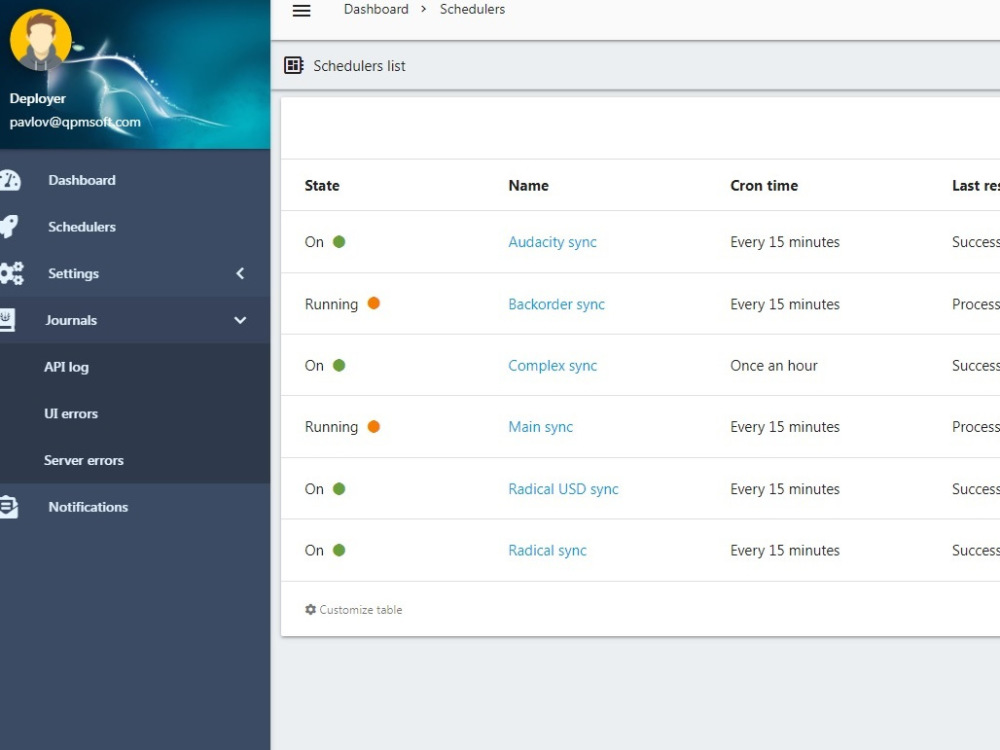Click orange status dot for Main sync
This screenshot has width=1000, height=750.
click(374, 427)
